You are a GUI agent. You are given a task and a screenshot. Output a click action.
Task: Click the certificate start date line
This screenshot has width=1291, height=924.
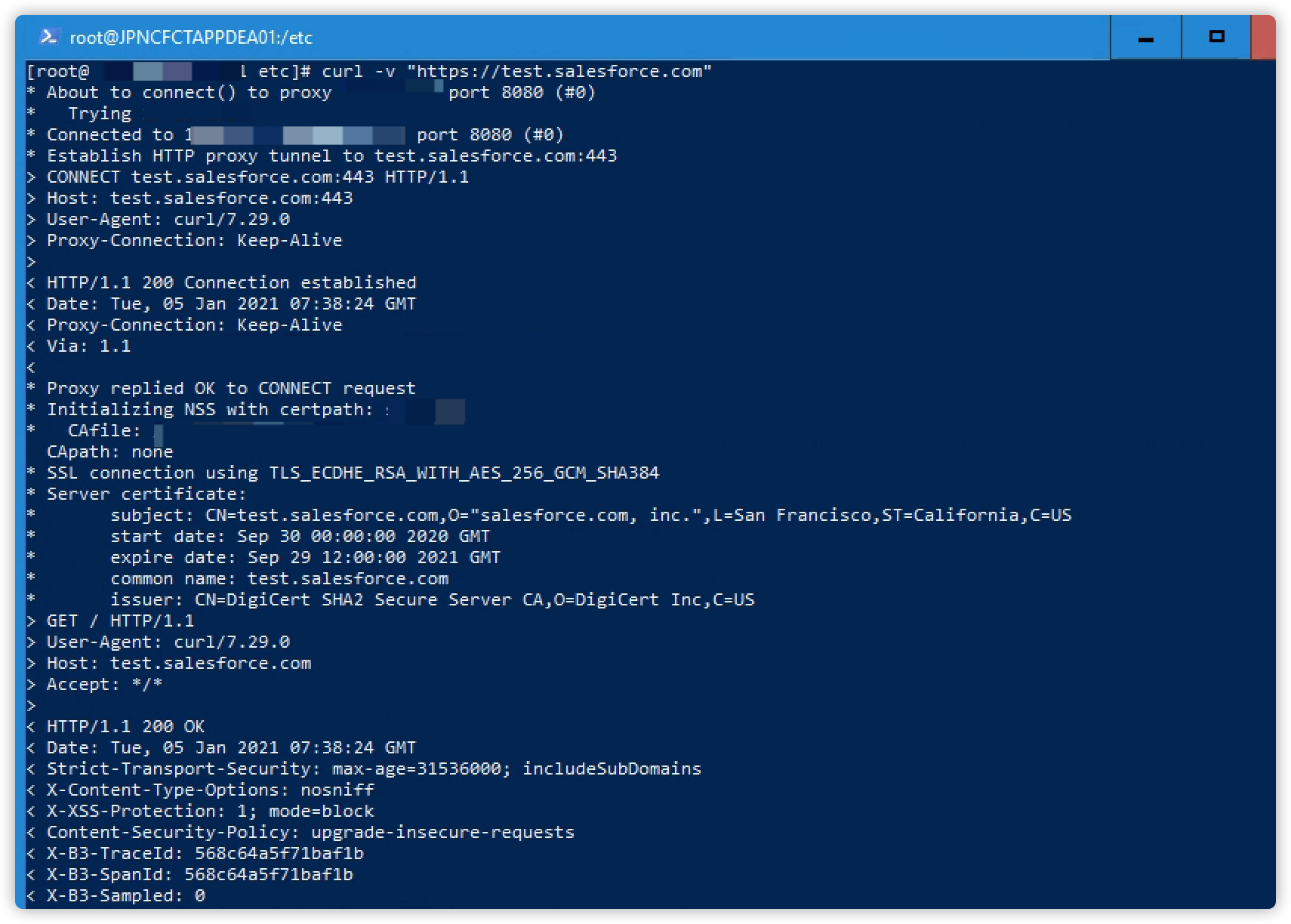(x=300, y=536)
